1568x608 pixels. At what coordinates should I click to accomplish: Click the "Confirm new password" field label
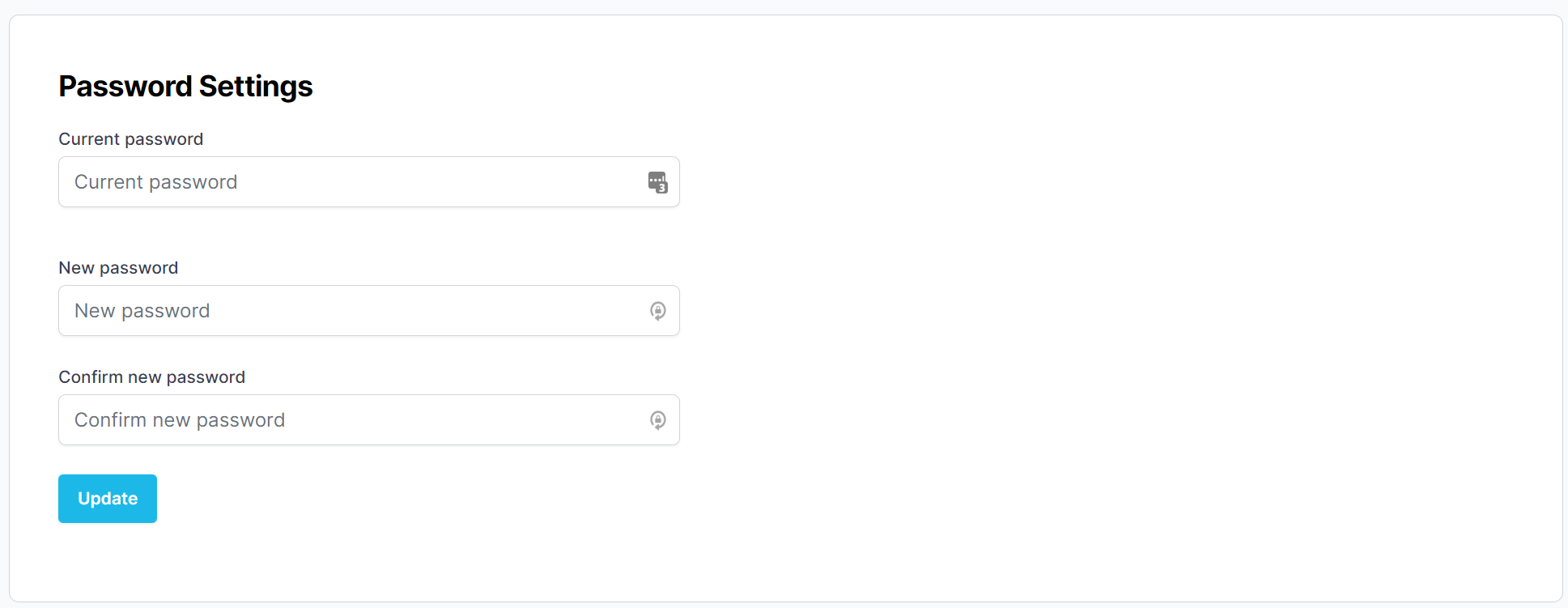[x=152, y=377]
